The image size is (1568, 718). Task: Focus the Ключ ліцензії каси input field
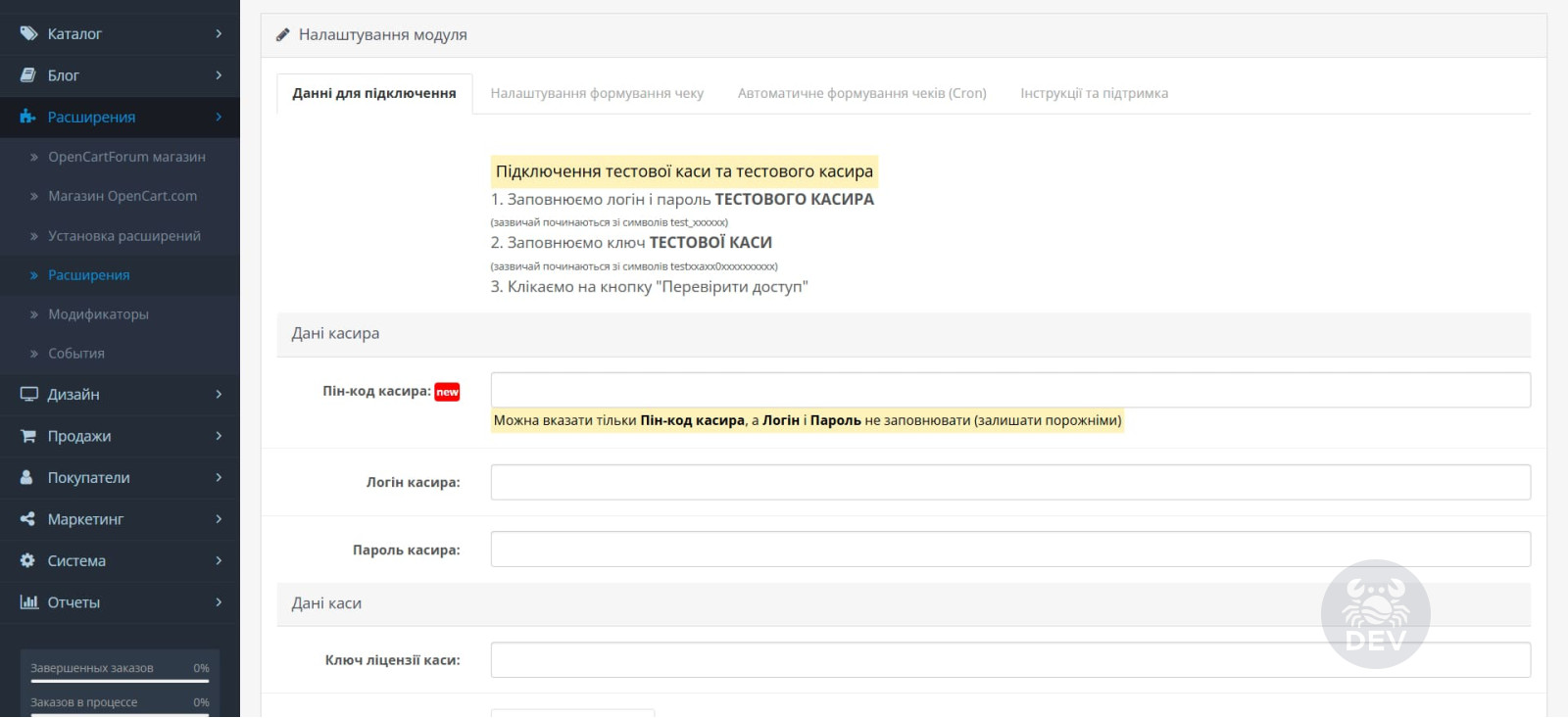coord(1010,659)
